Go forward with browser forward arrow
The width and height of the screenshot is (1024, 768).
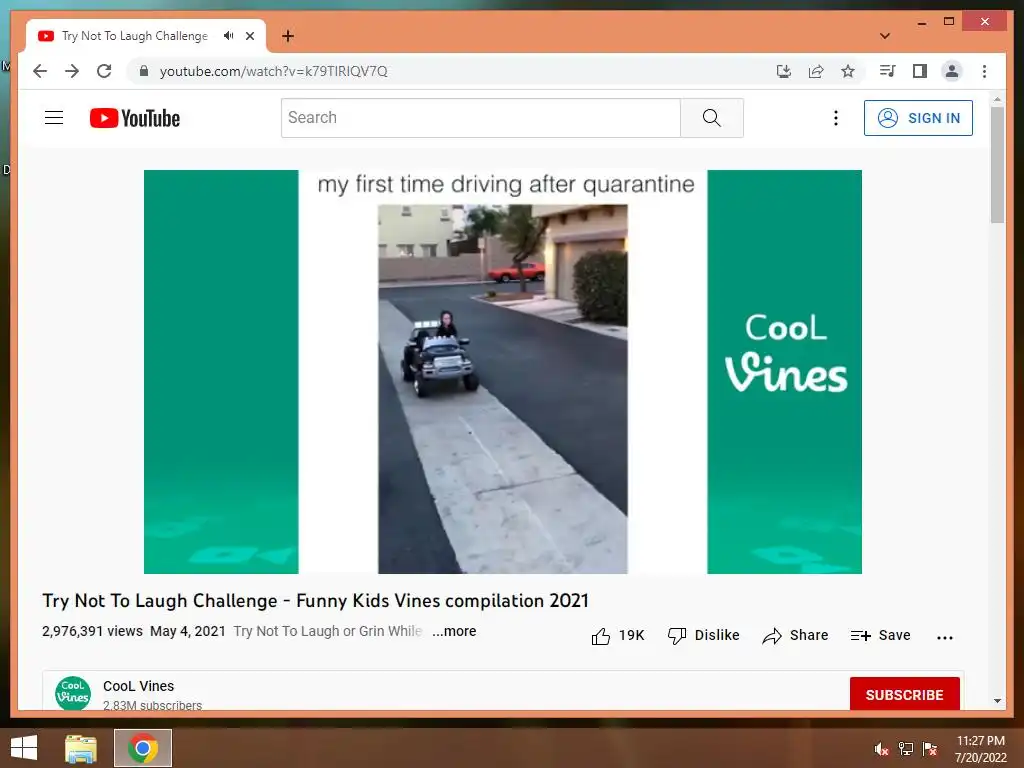point(72,71)
